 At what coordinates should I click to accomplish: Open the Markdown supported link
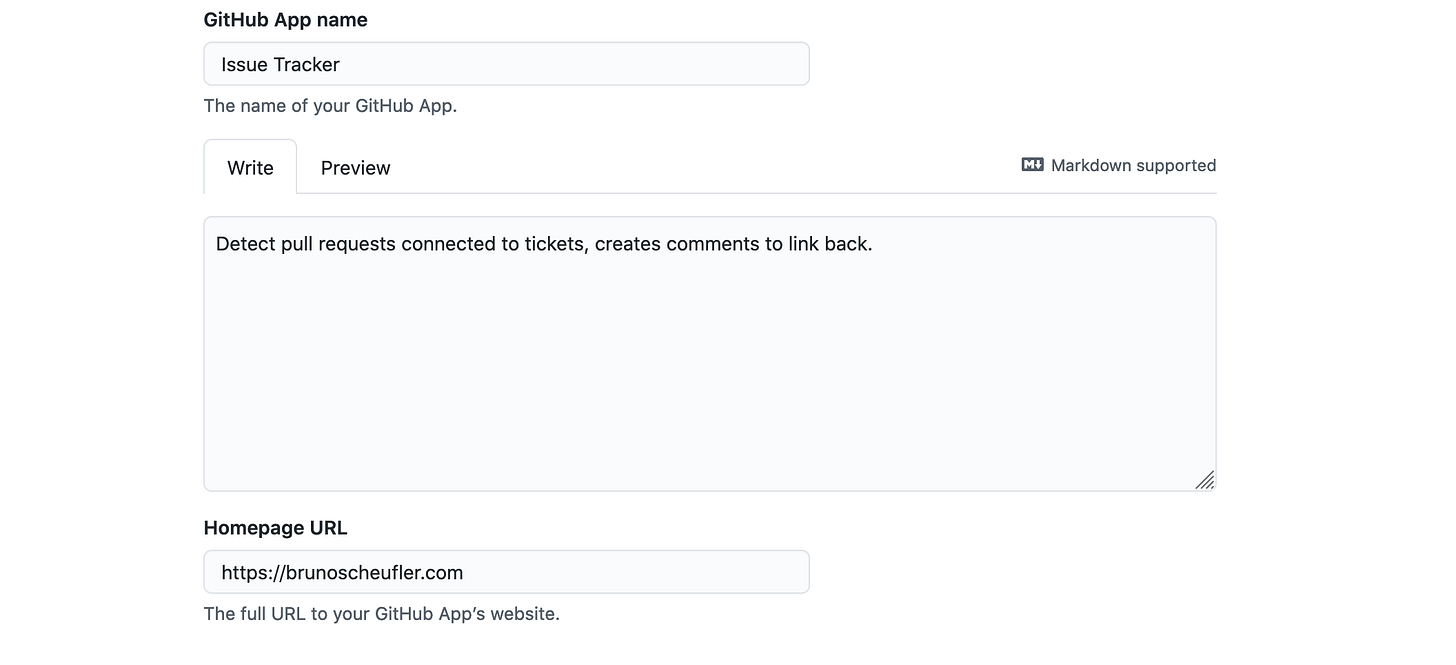click(1119, 165)
